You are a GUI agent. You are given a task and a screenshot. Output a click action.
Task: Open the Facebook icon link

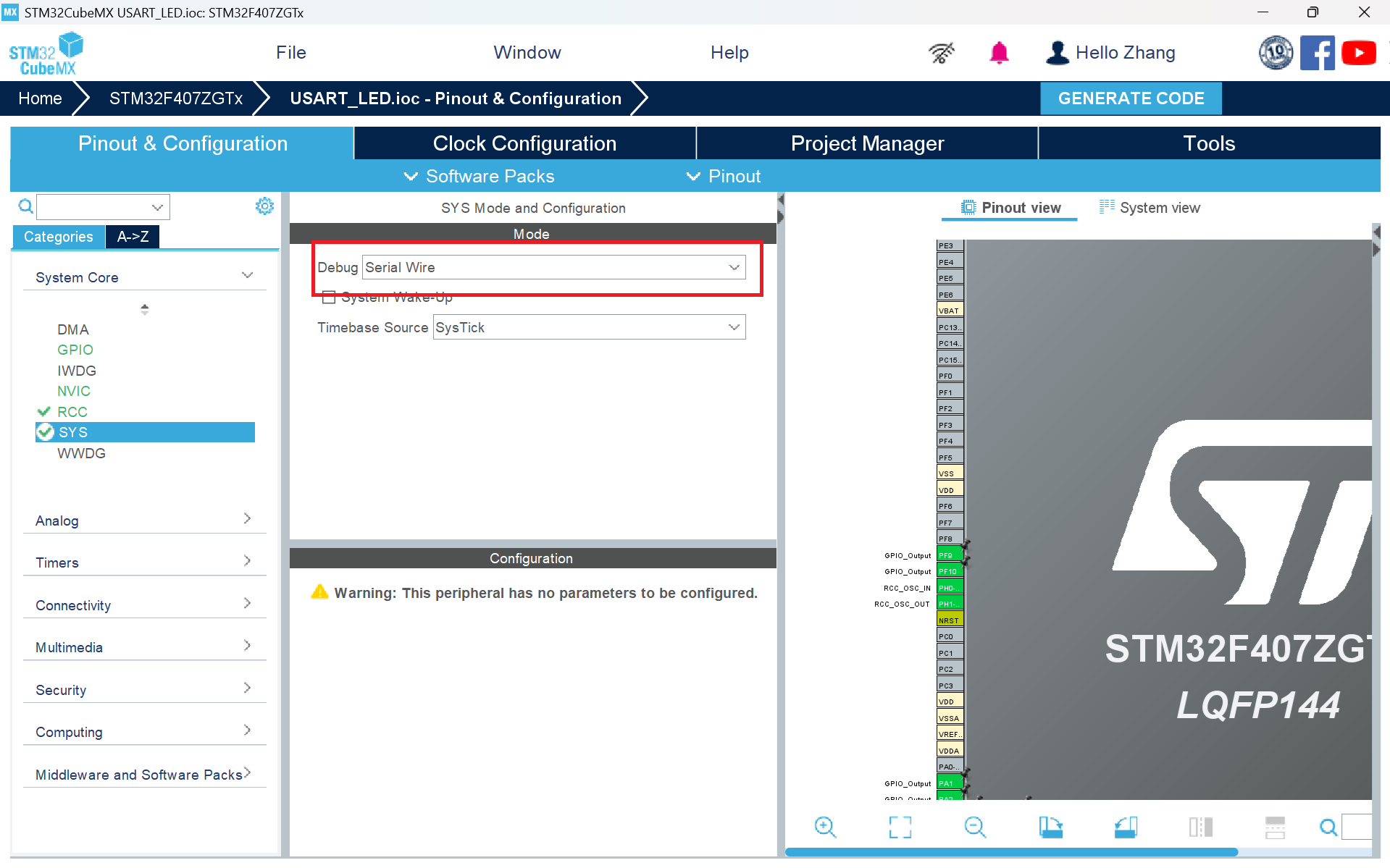[x=1318, y=53]
